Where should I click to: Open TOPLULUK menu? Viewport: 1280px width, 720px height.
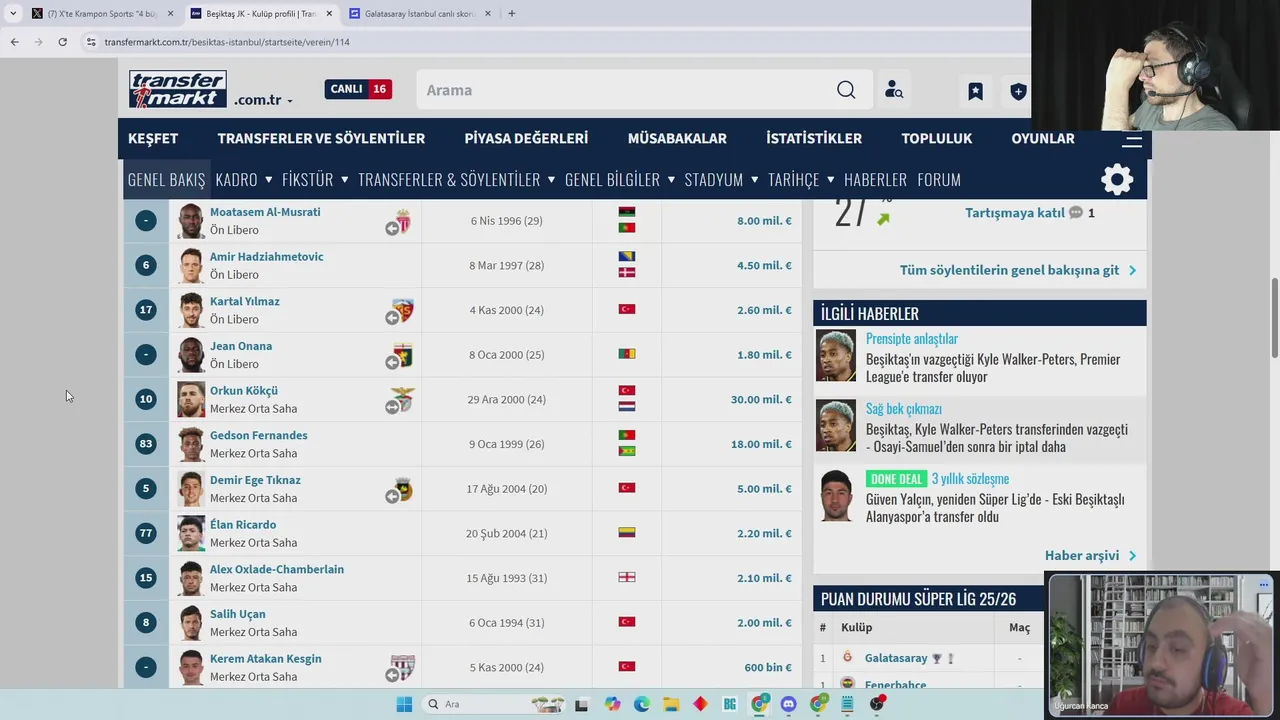point(936,139)
